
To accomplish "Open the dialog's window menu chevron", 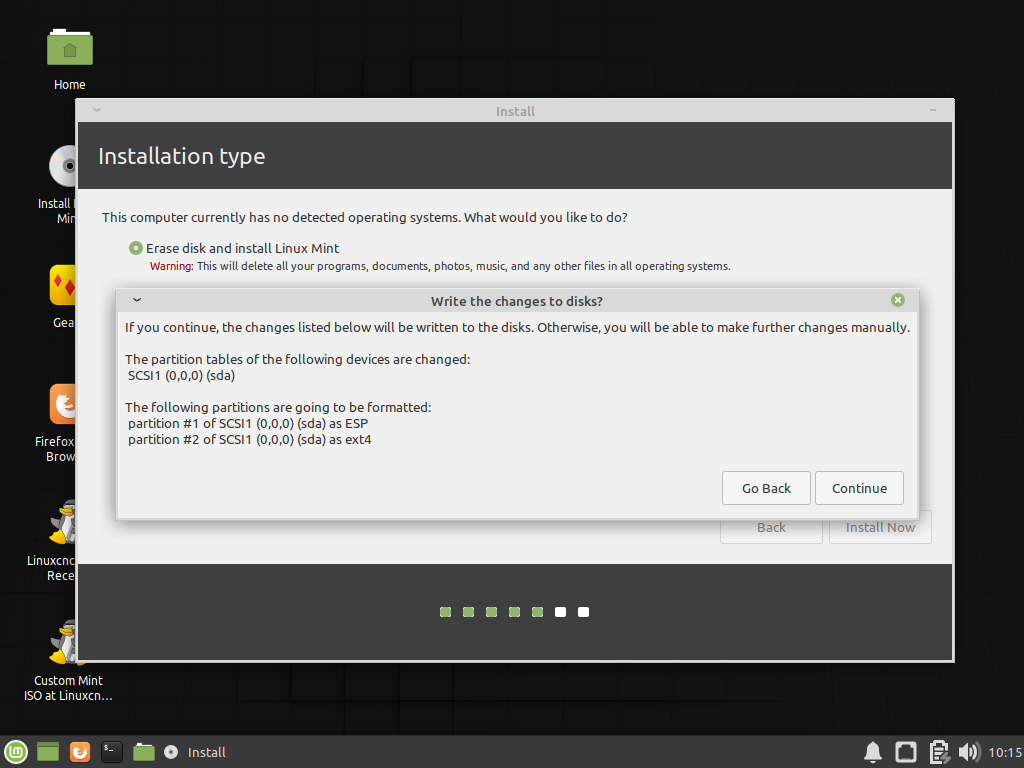I will tap(137, 300).
